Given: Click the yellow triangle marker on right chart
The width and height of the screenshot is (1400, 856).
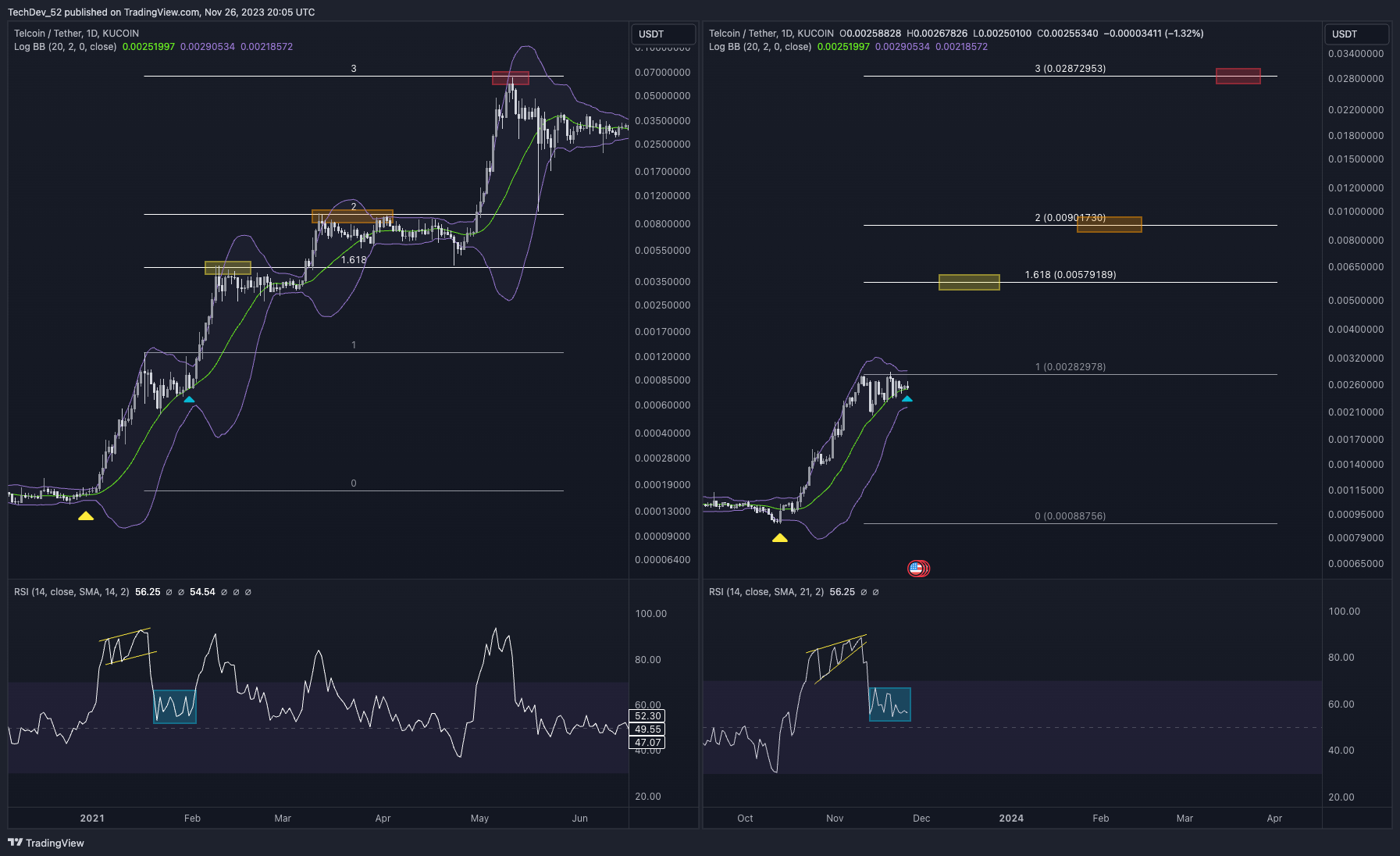Looking at the screenshot, I should pyautogui.click(x=780, y=537).
